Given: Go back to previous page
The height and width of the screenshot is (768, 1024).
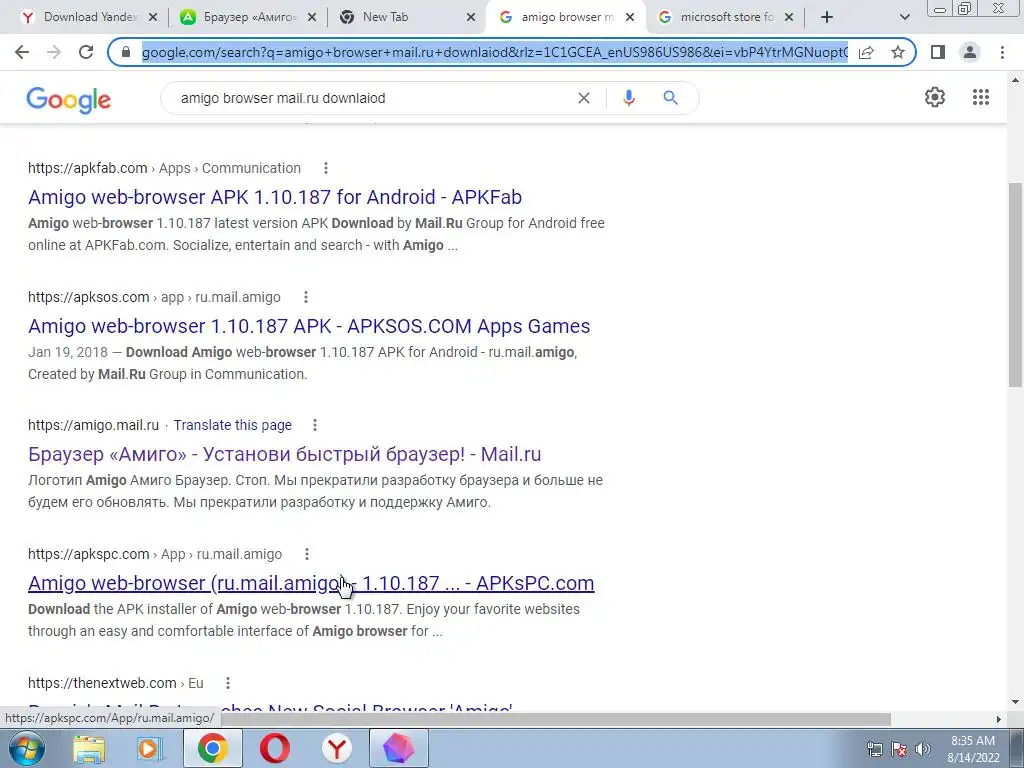Looking at the screenshot, I should point(22,52).
